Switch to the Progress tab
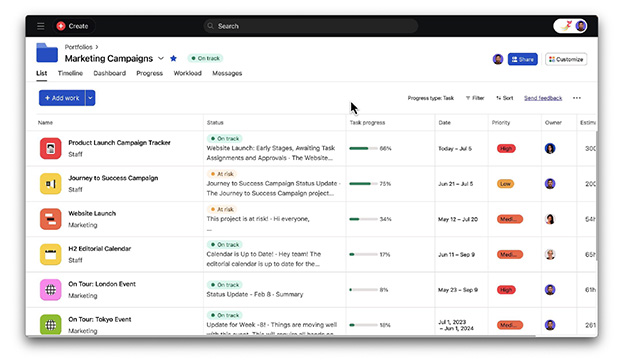Image resolution: width=623 pixels, height=363 pixels. click(x=149, y=73)
